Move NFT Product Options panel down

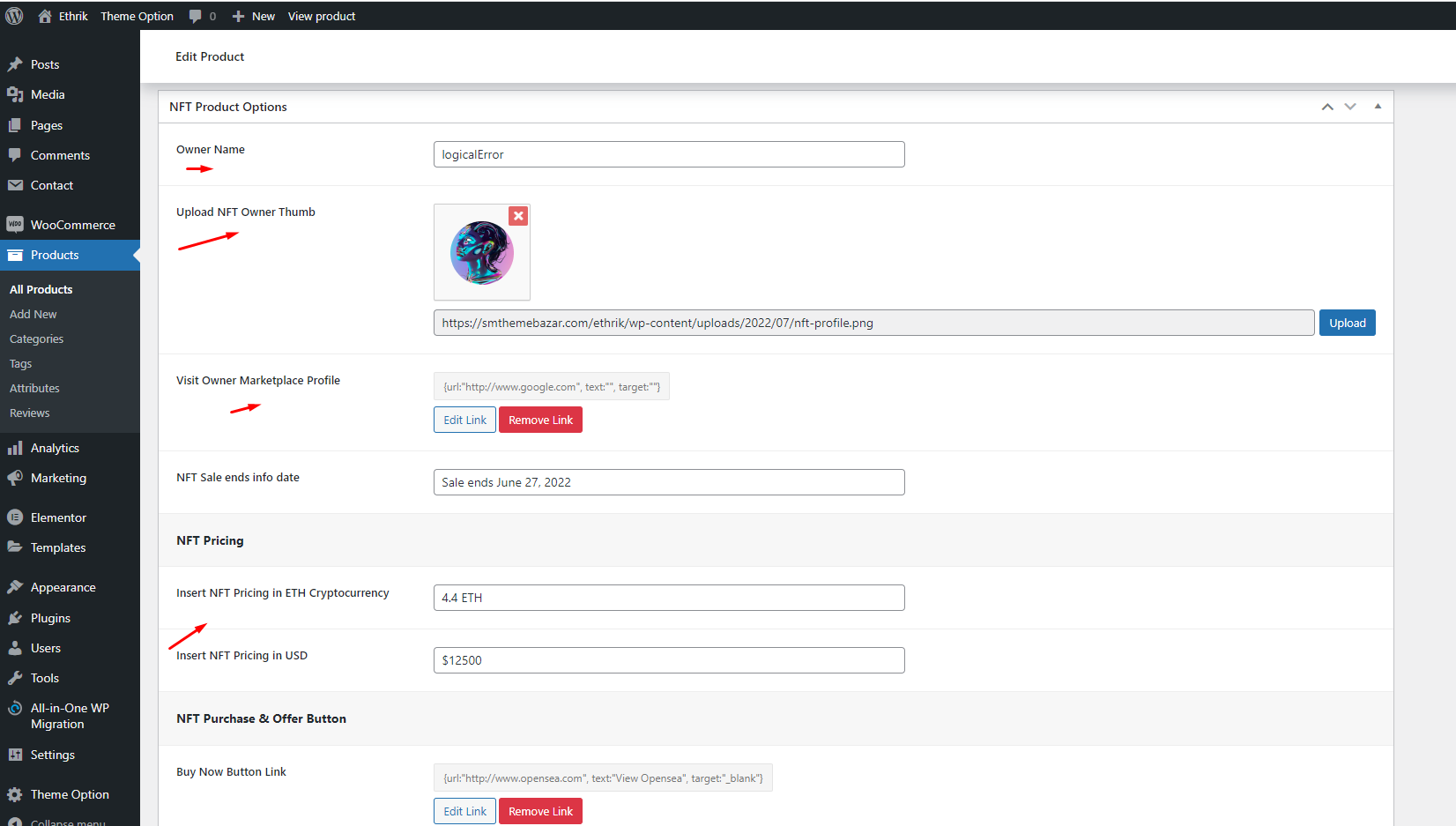click(1350, 107)
